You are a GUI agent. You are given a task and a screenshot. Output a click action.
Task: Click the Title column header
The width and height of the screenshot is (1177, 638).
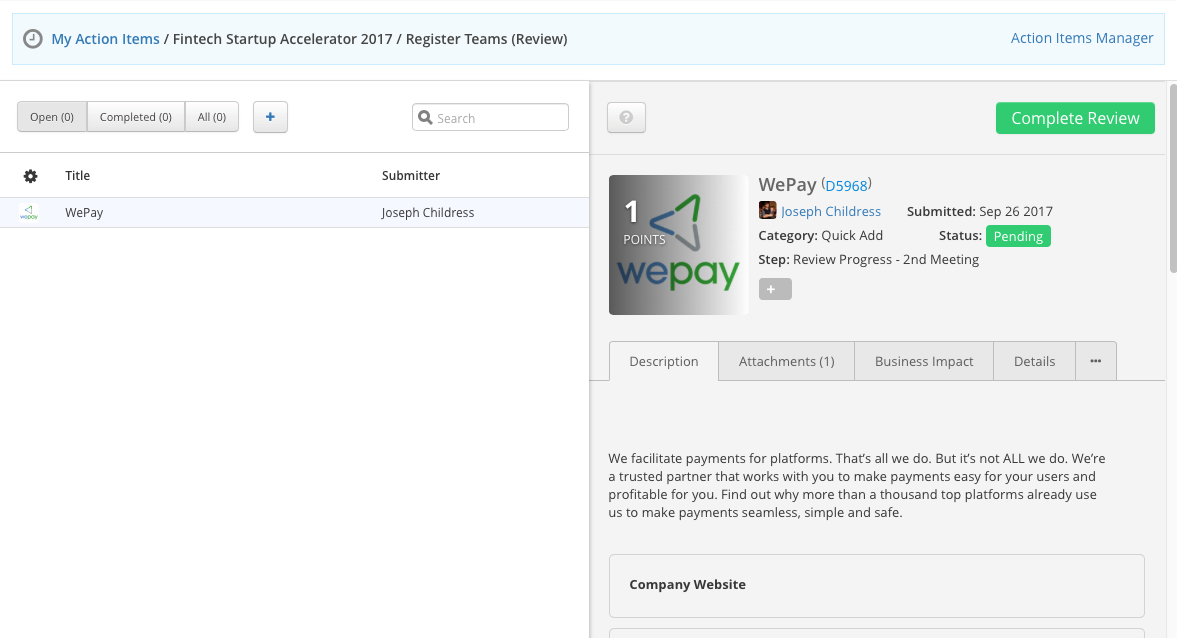[77, 176]
